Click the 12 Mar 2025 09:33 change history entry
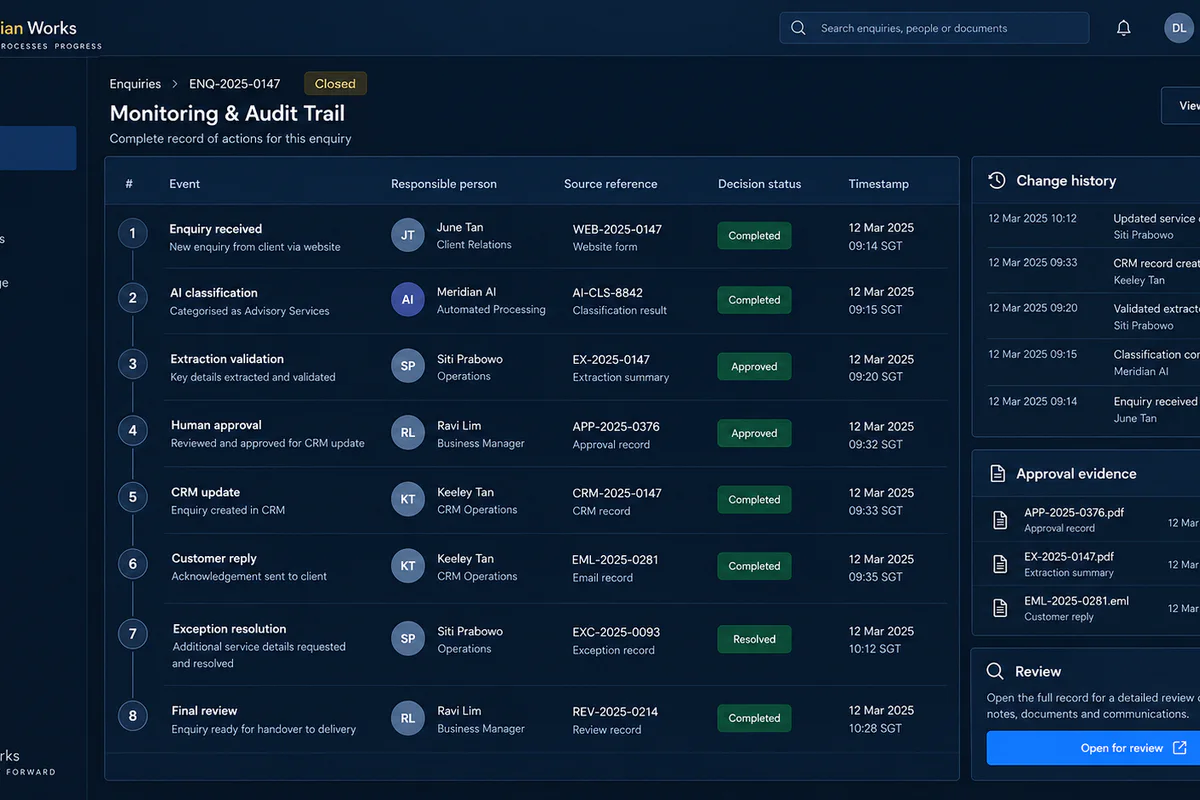The image size is (1200, 800). [1094, 271]
